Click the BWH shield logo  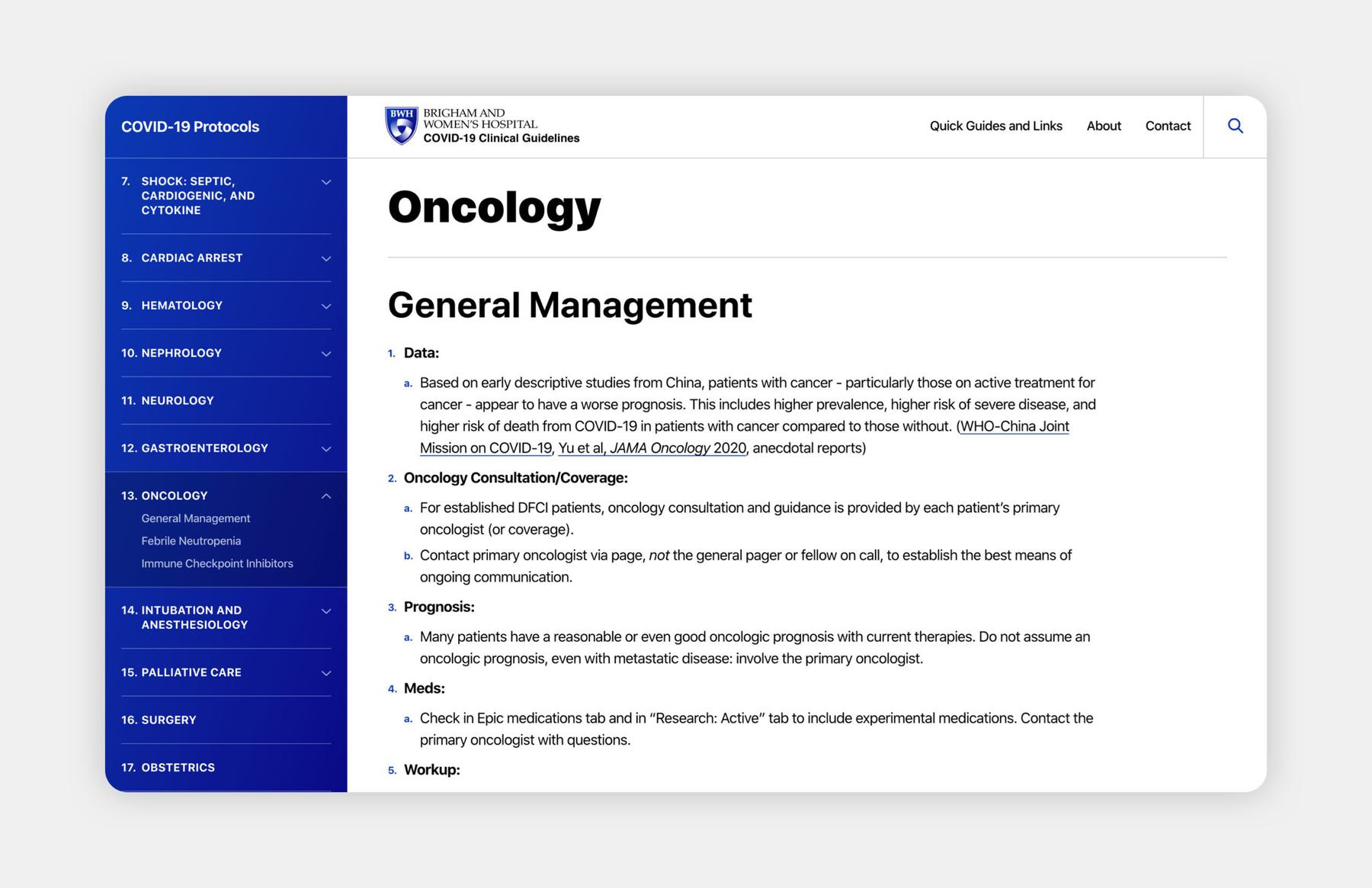click(x=401, y=126)
